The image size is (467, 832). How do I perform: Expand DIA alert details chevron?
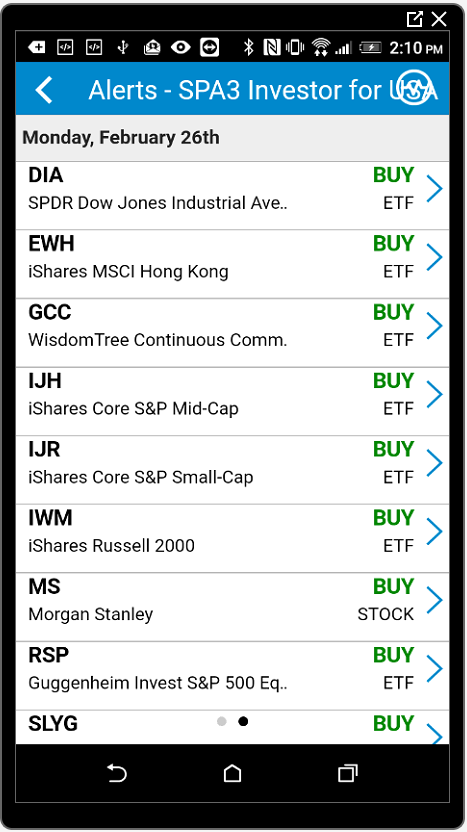[x=435, y=188]
